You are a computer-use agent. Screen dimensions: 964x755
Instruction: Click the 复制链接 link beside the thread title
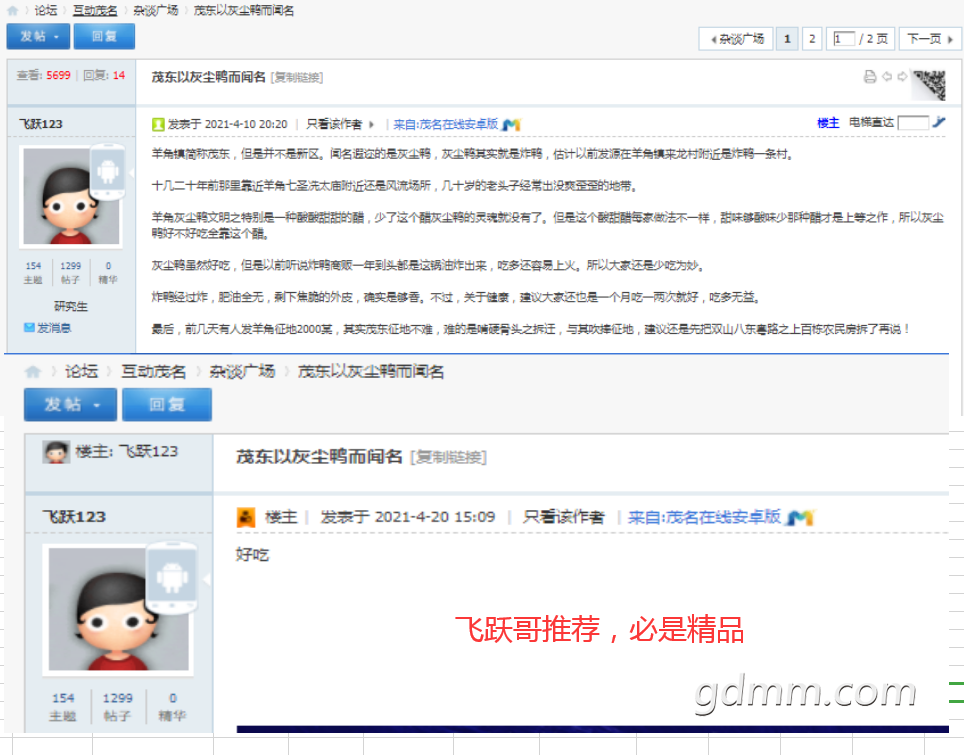coord(297,77)
